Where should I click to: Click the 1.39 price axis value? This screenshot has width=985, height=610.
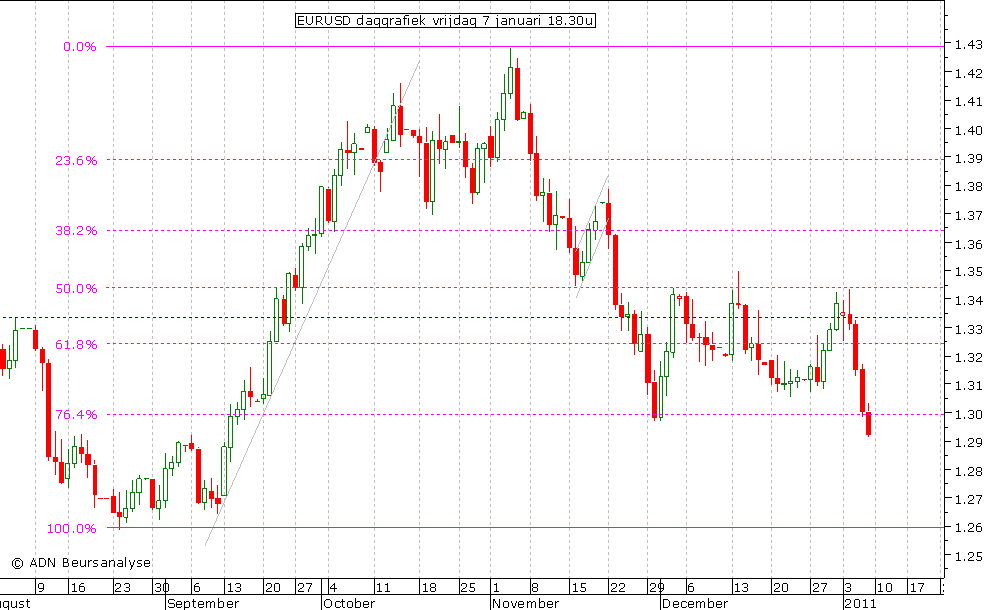tap(968, 159)
